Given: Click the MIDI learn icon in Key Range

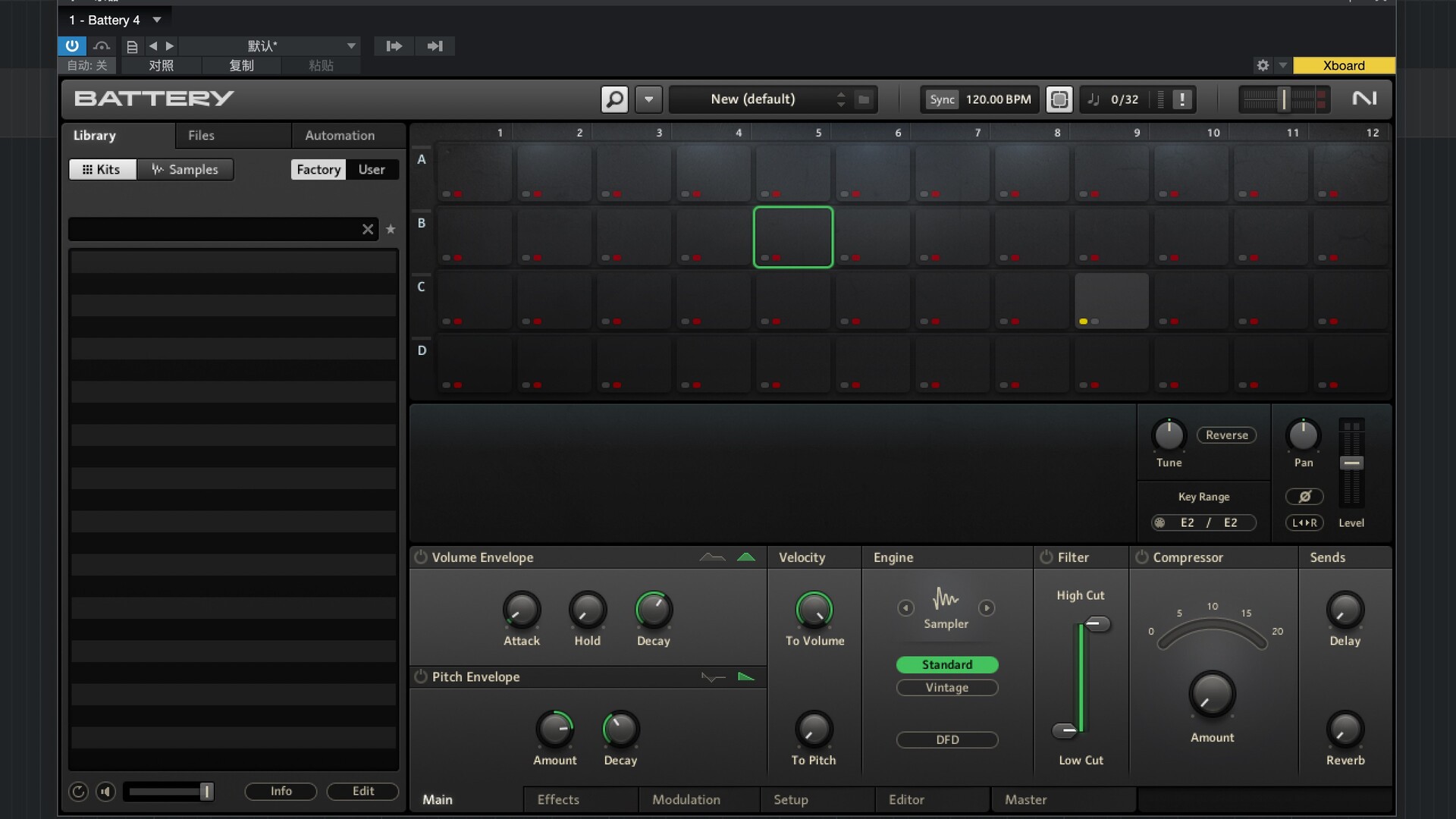Looking at the screenshot, I should point(1159,522).
